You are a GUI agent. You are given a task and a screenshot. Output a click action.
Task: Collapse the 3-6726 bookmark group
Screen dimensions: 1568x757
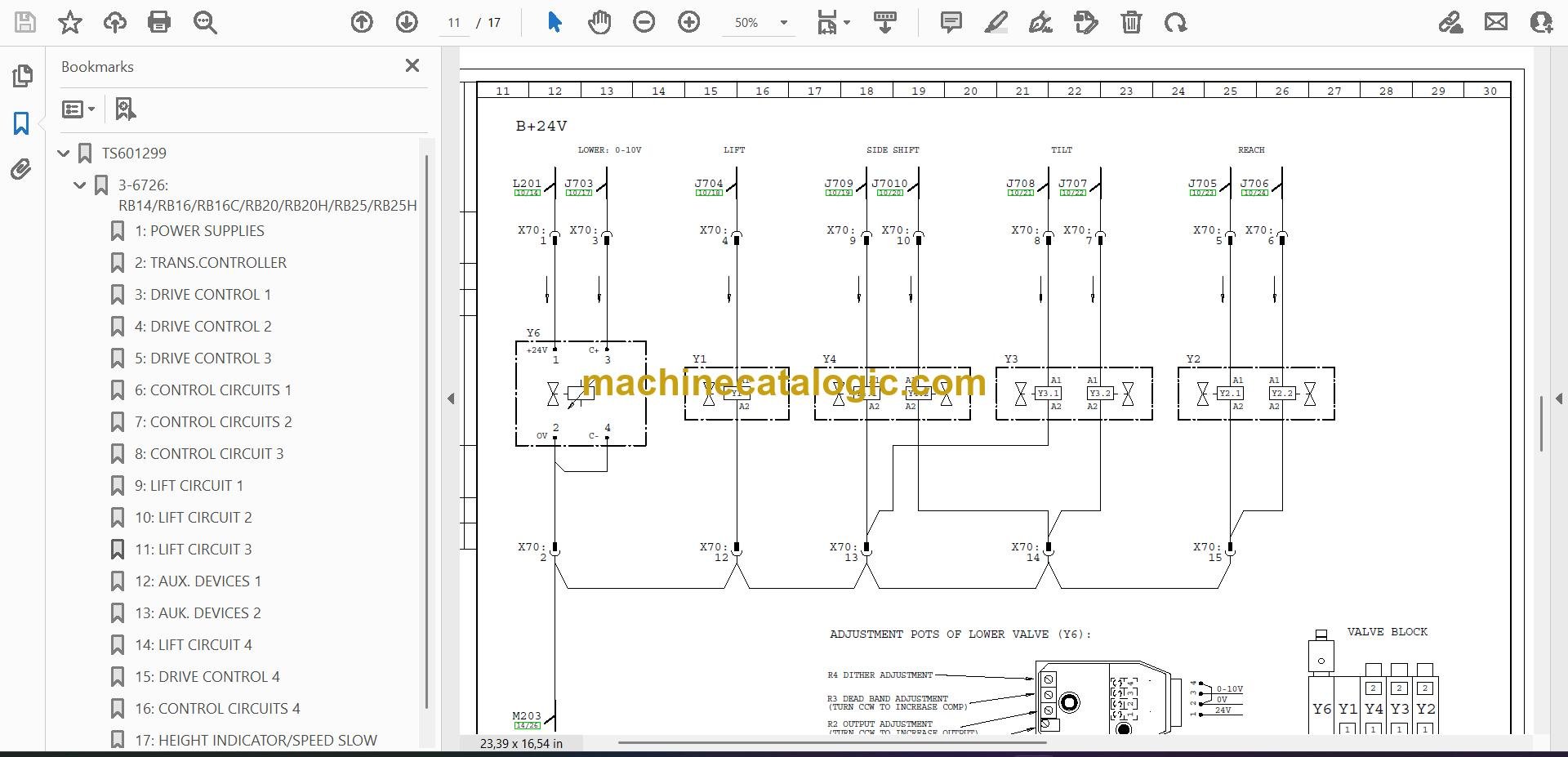tap(80, 185)
